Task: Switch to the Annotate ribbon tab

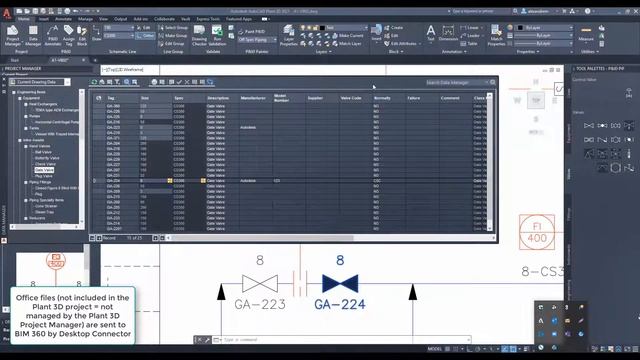Action: coord(63,19)
